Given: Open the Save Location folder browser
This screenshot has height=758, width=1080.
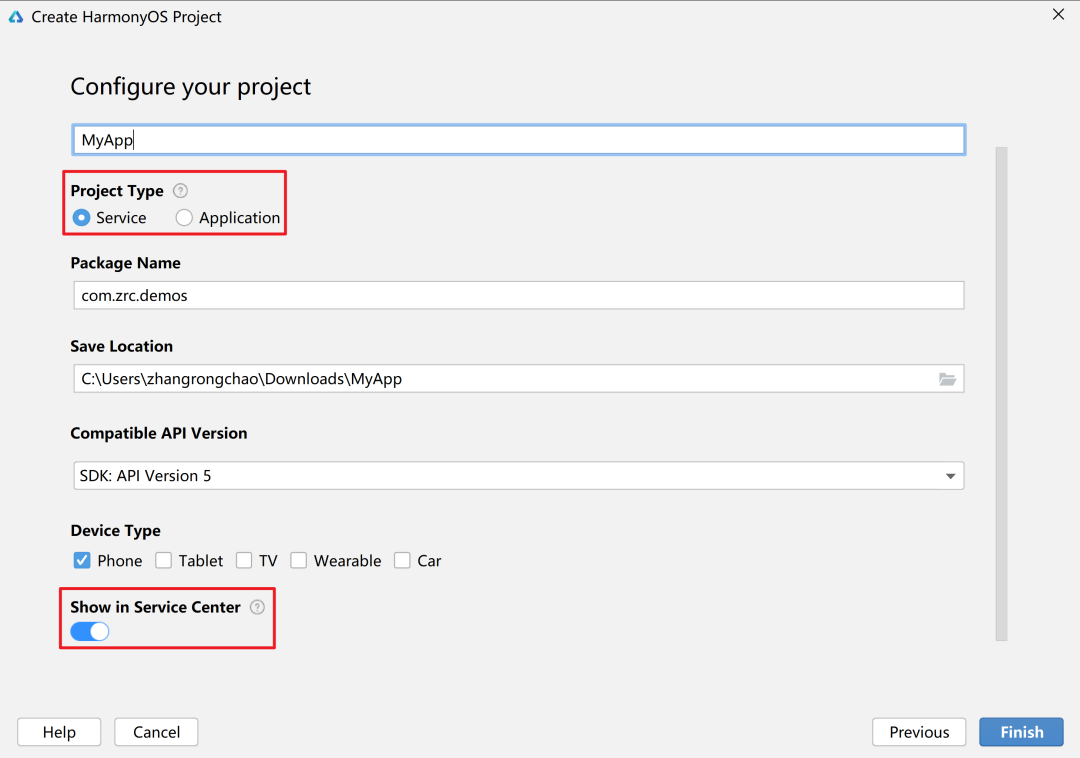Looking at the screenshot, I should (x=947, y=379).
